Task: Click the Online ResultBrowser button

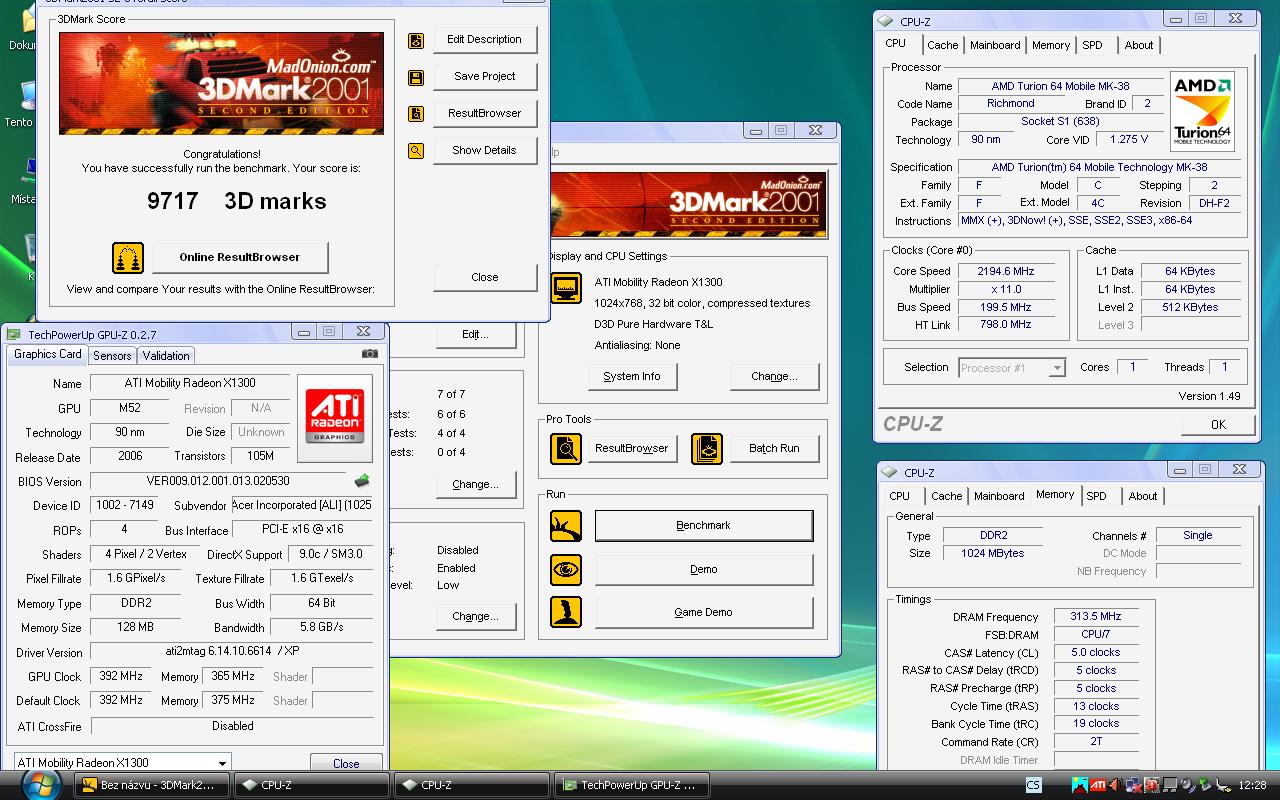Action: [x=240, y=257]
